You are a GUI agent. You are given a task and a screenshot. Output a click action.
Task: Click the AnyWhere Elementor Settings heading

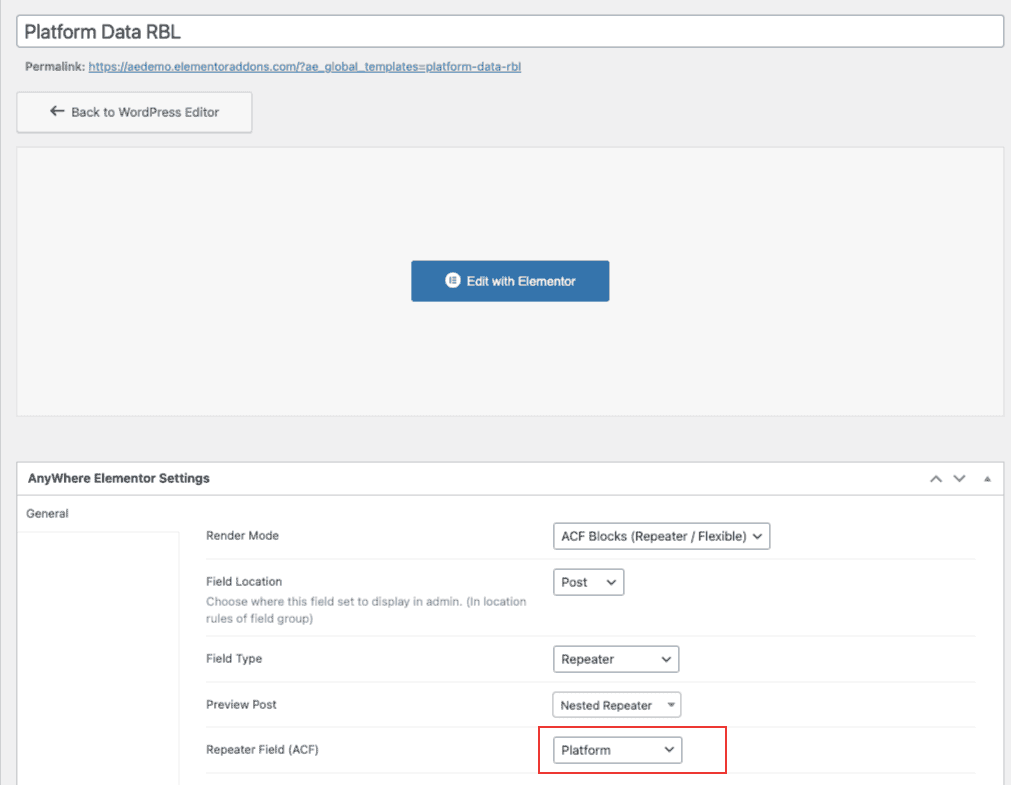coord(119,478)
